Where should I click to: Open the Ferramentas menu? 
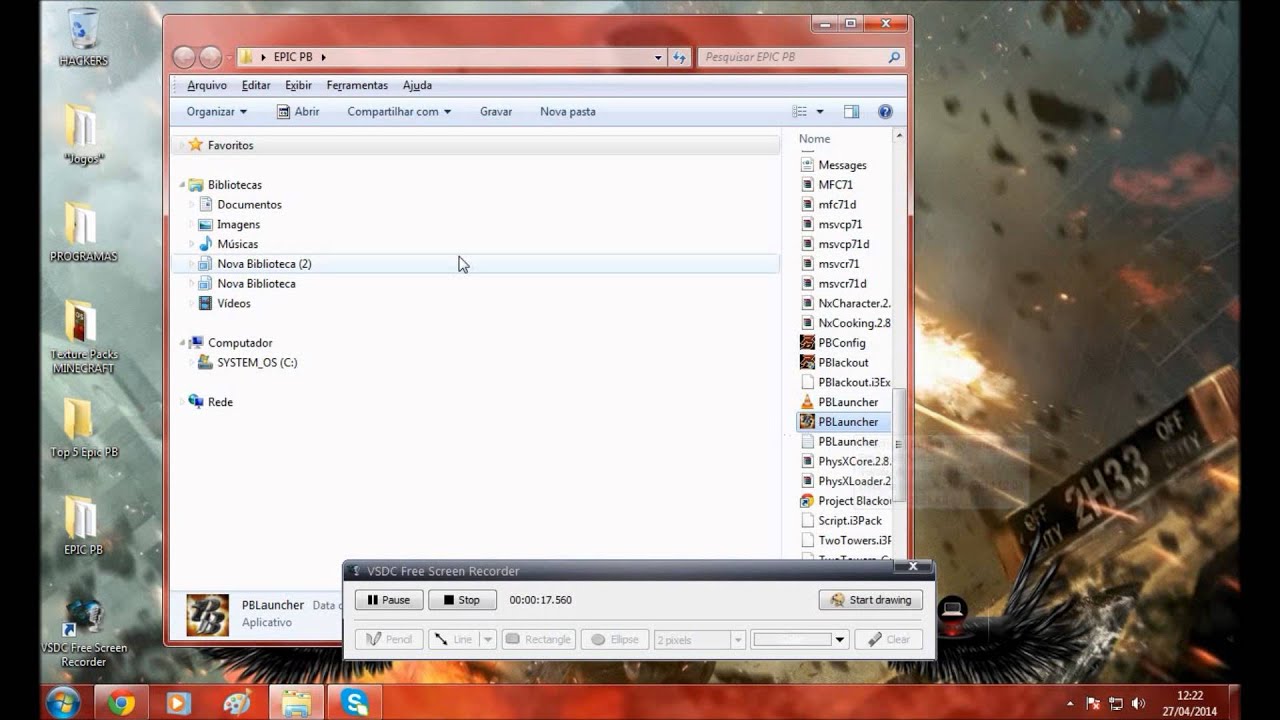pos(357,86)
